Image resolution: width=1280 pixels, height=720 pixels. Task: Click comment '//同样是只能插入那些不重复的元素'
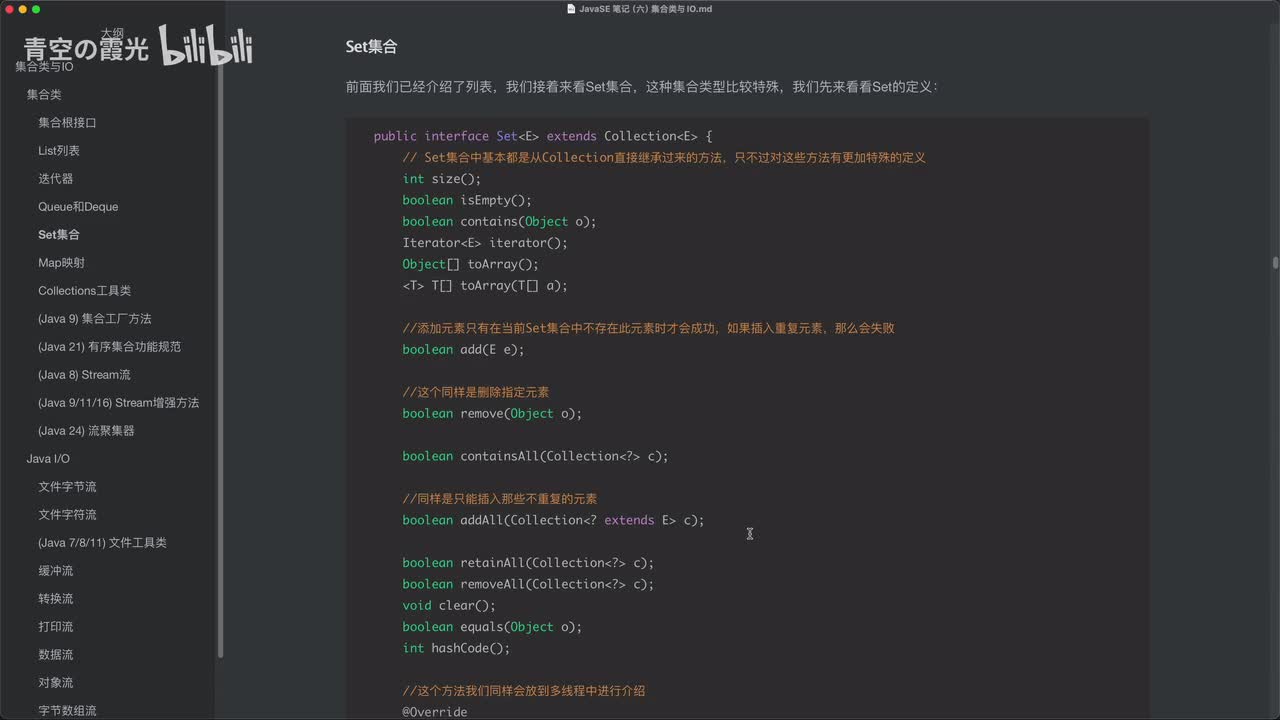(500, 499)
